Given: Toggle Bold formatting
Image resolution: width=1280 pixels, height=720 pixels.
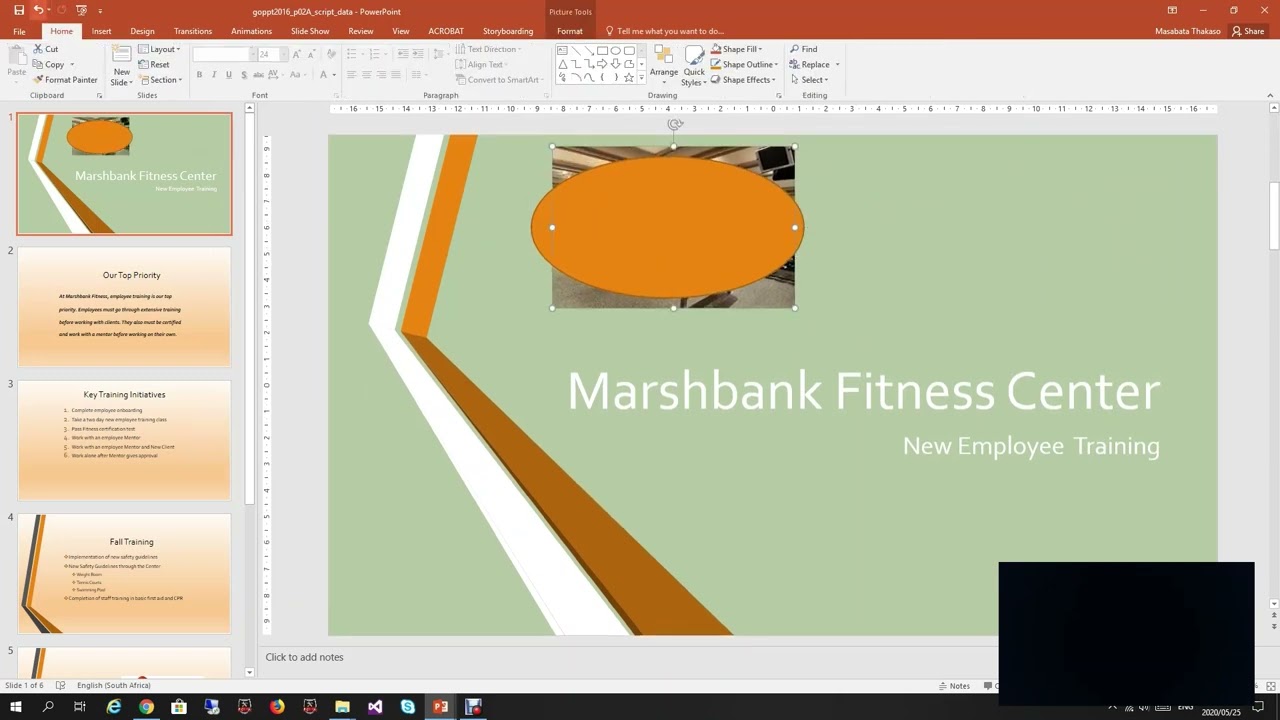Looking at the screenshot, I should (199, 75).
